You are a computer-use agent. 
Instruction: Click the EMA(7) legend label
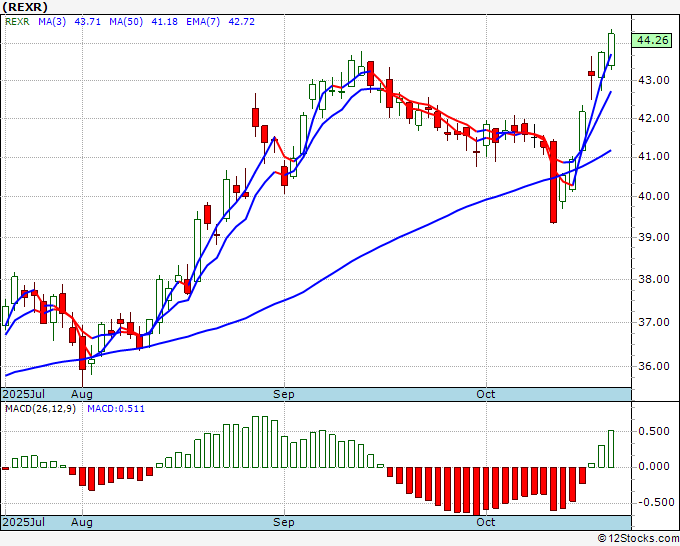pyautogui.click(x=203, y=22)
